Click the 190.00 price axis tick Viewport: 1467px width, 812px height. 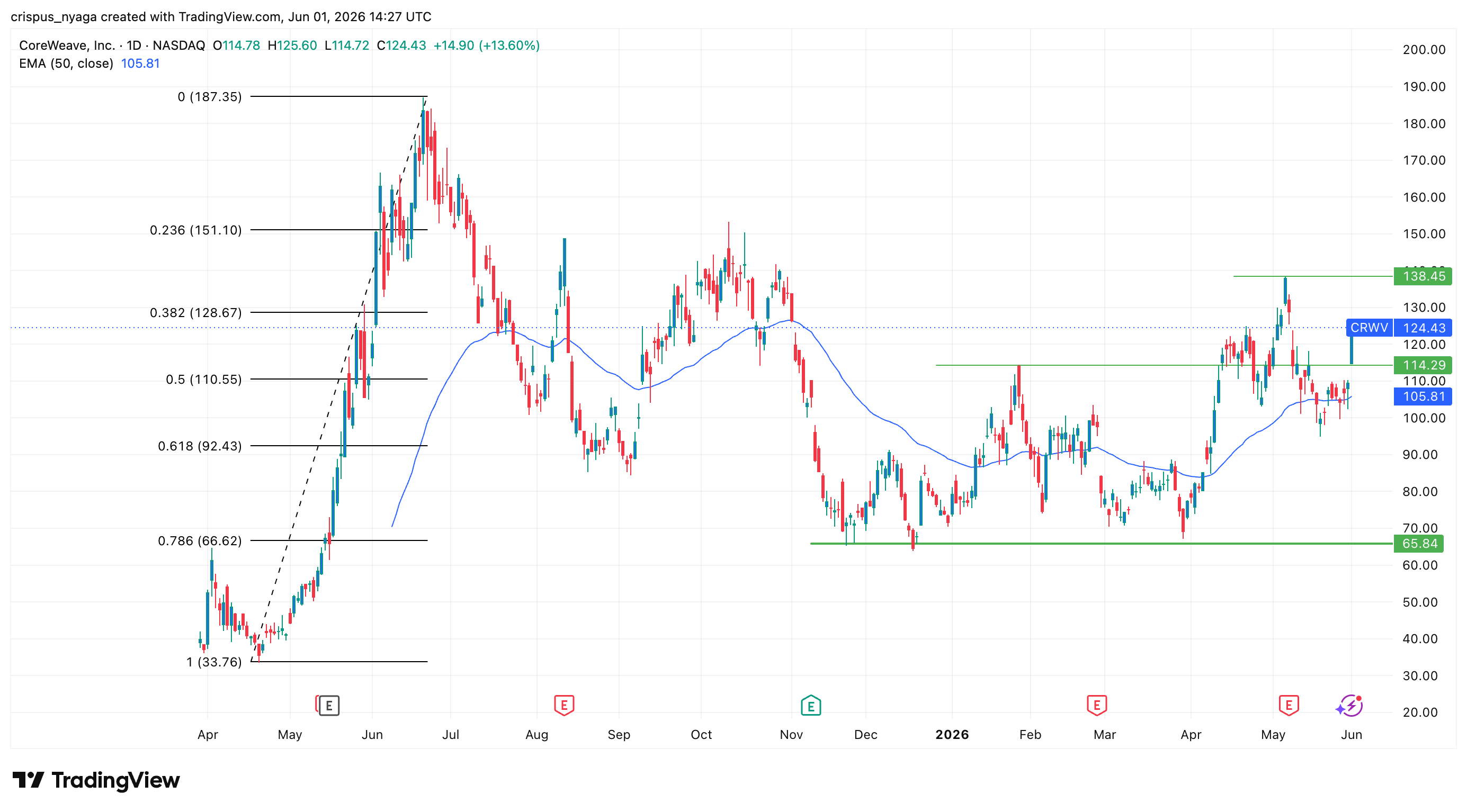tap(1424, 86)
